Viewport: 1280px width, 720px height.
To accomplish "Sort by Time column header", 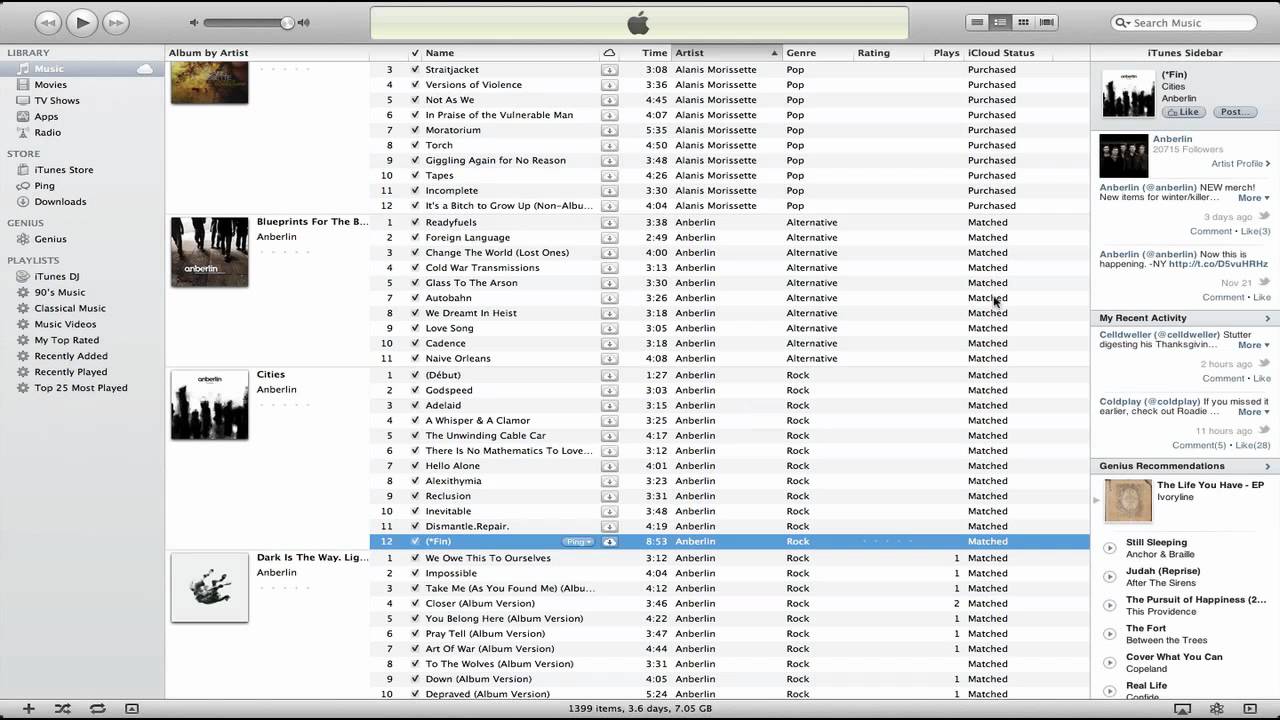I will [x=646, y=53].
